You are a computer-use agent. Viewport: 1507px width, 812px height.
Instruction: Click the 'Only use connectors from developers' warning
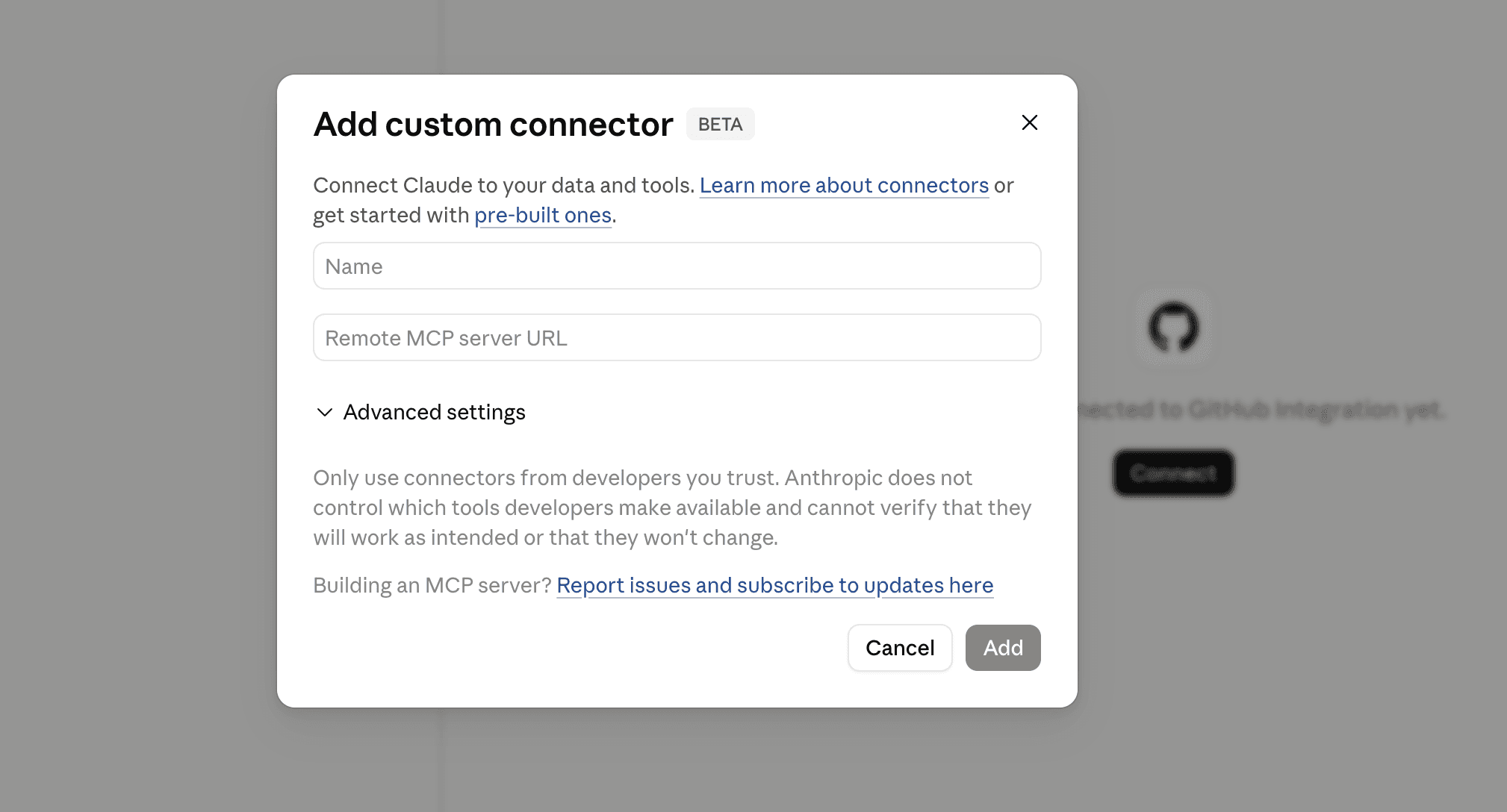(x=672, y=507)
